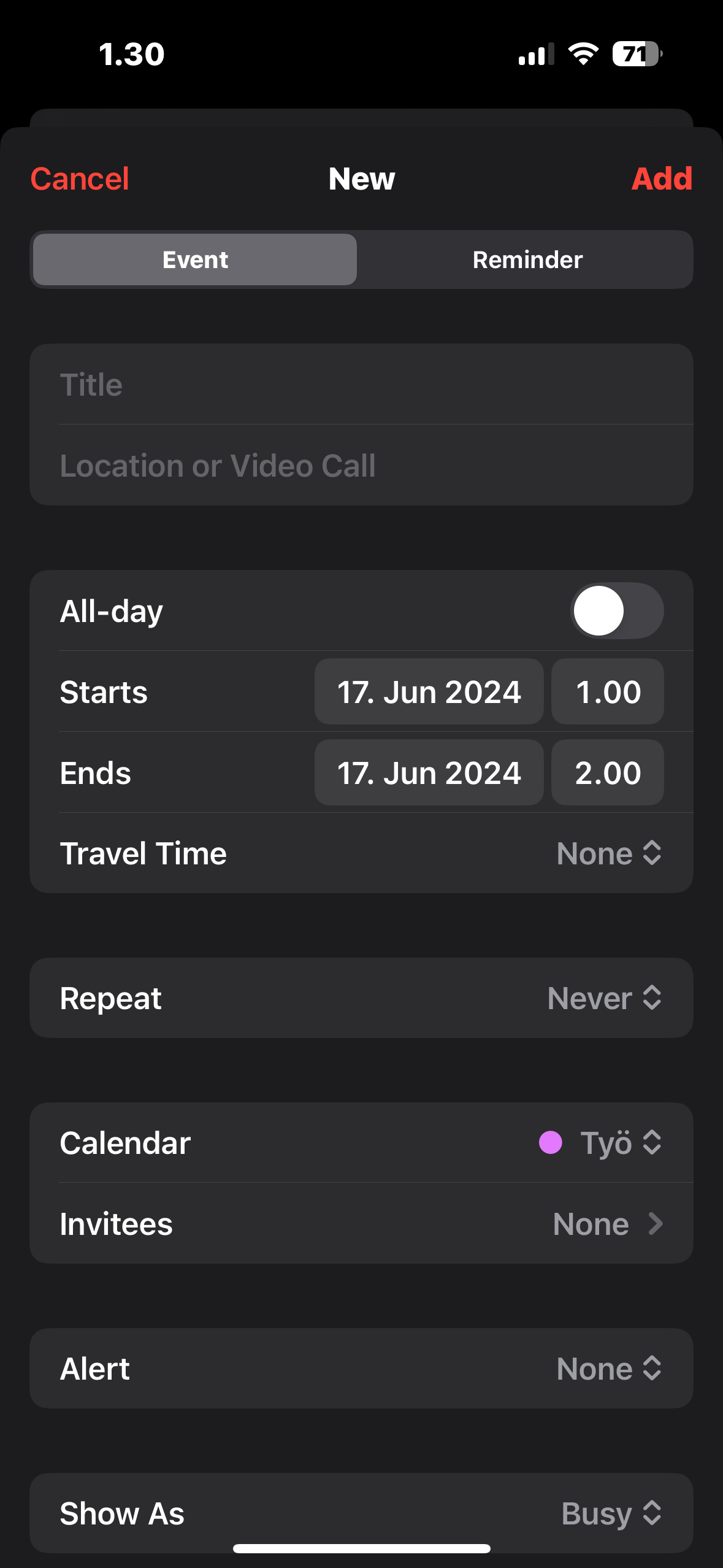Select the Event tab
723x1568 pixels.
click(x=195, y=259)
